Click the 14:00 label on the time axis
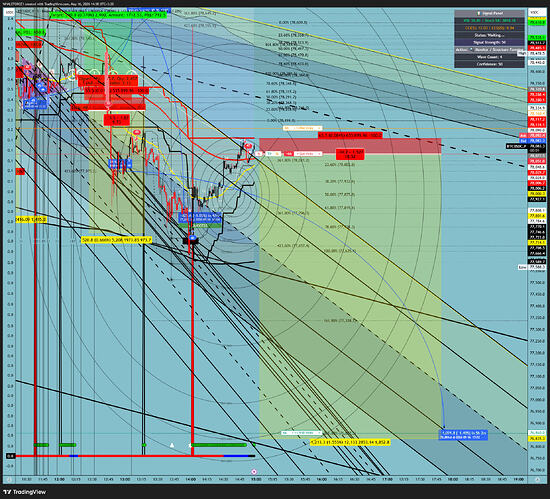550x499 pixels. [190, 479]
